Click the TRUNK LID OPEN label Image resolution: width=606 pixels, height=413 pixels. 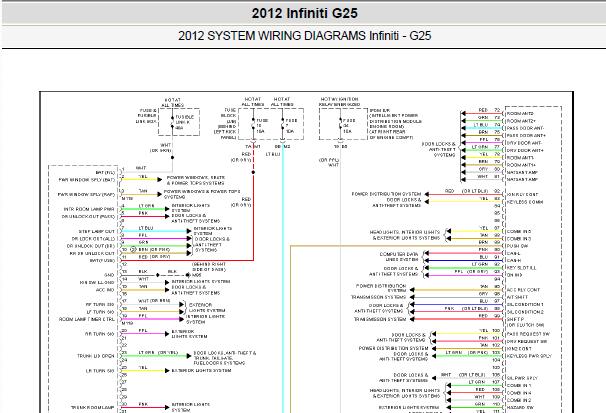[x=96, y=356]
